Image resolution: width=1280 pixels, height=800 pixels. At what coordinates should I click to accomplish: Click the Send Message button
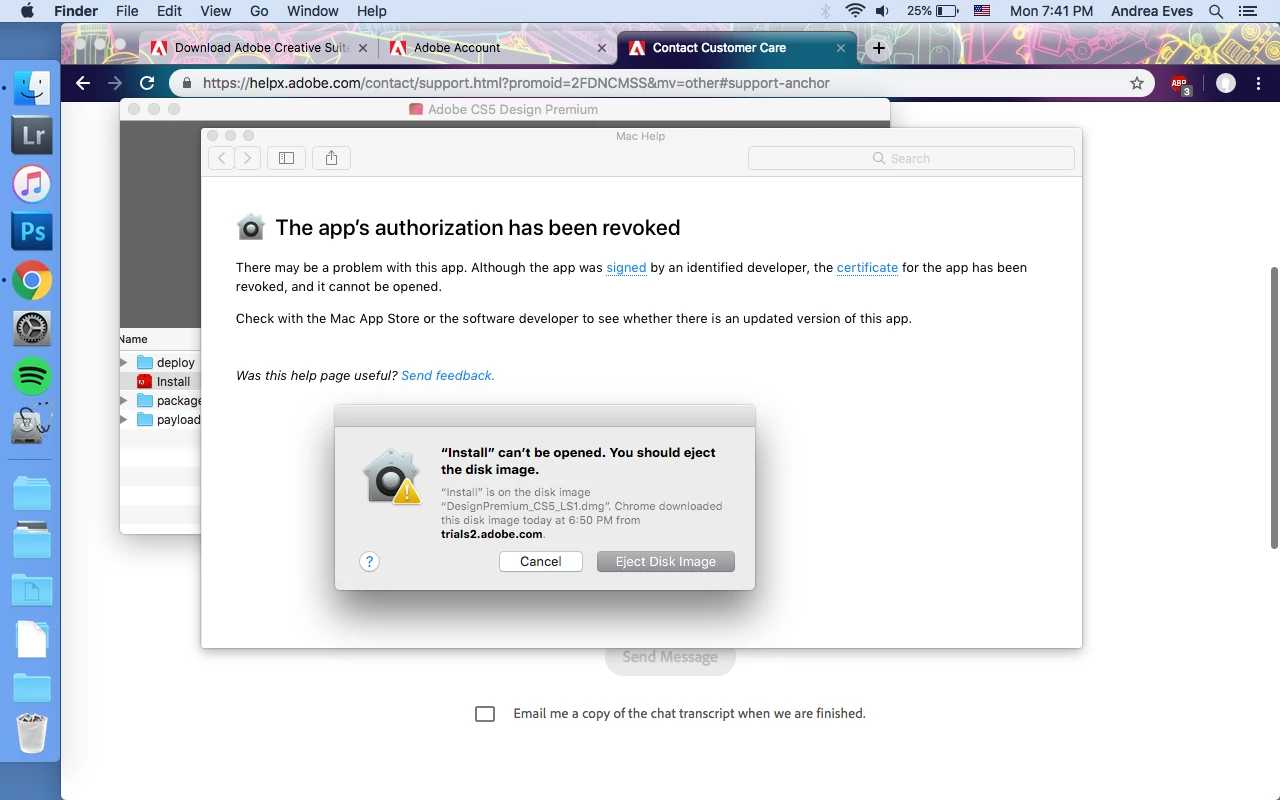(x=670, y=658)
